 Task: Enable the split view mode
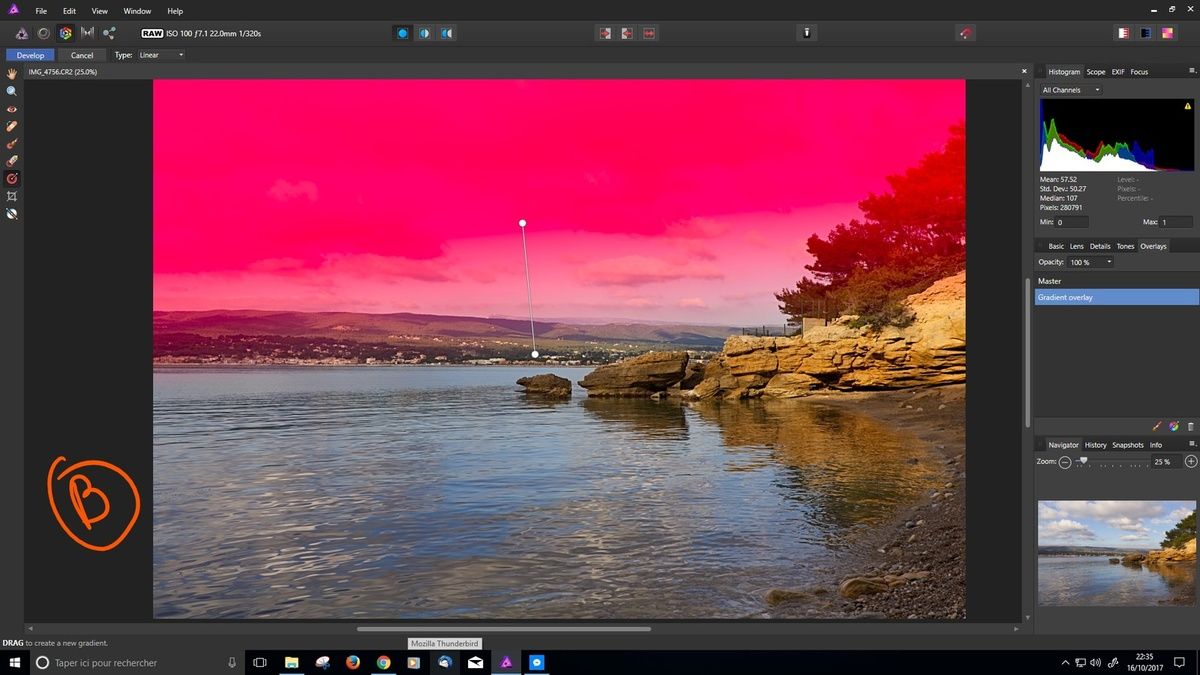click(424, 33)
